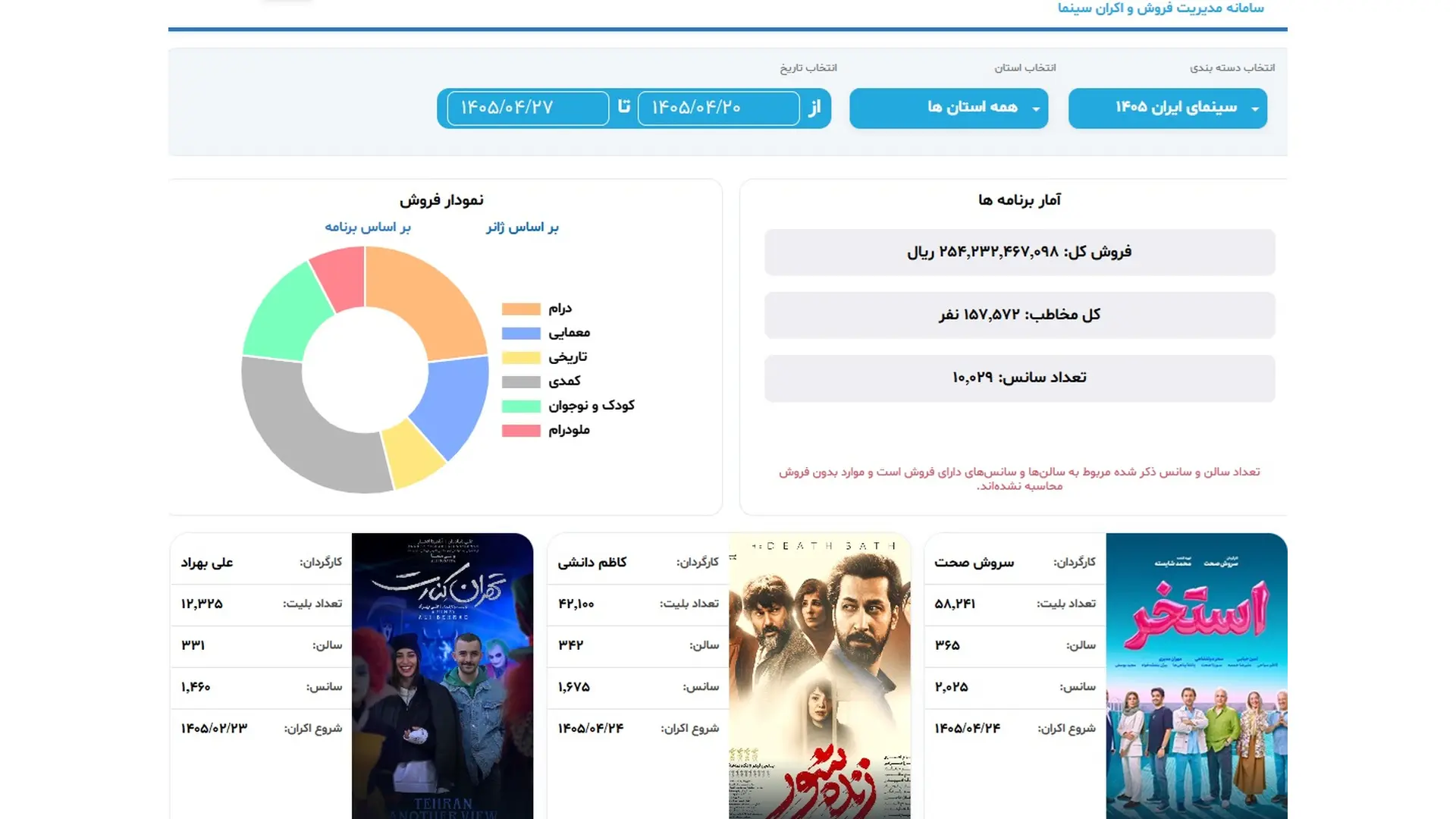Click the نمودار فروش chart heading
Image resolution: width=1456 pixels, height=819 pixels.
(x=441, y=200)
